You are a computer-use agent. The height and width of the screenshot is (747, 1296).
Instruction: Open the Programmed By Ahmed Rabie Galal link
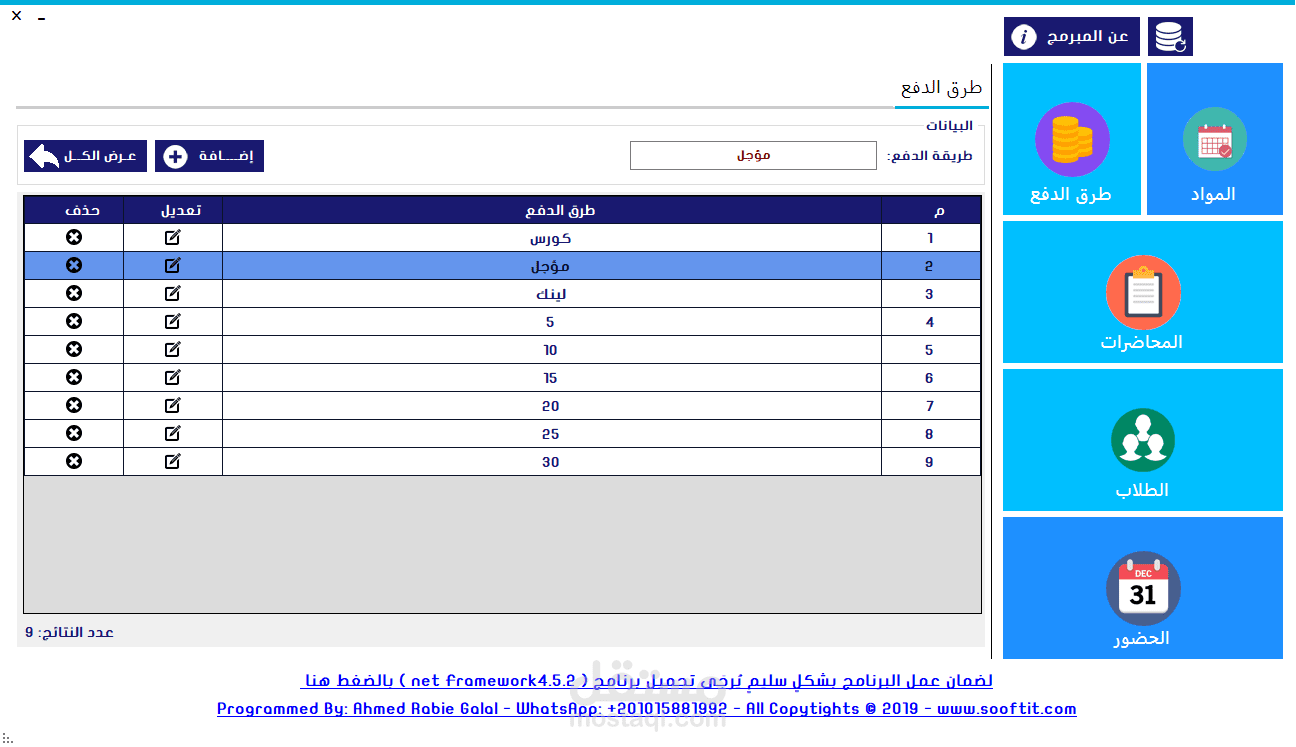pos(647,709)
